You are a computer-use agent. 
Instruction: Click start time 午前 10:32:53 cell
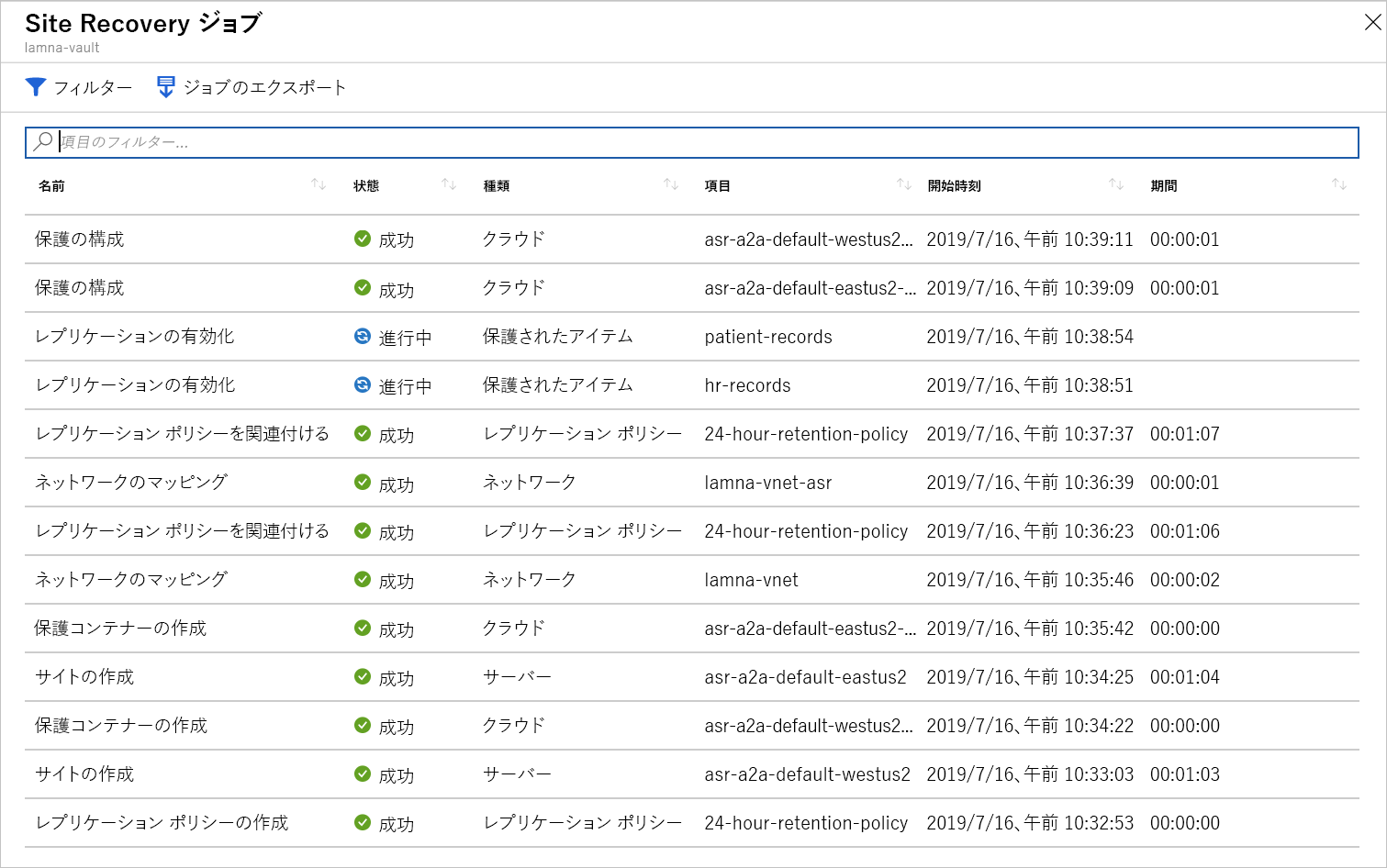[1030, 823]
